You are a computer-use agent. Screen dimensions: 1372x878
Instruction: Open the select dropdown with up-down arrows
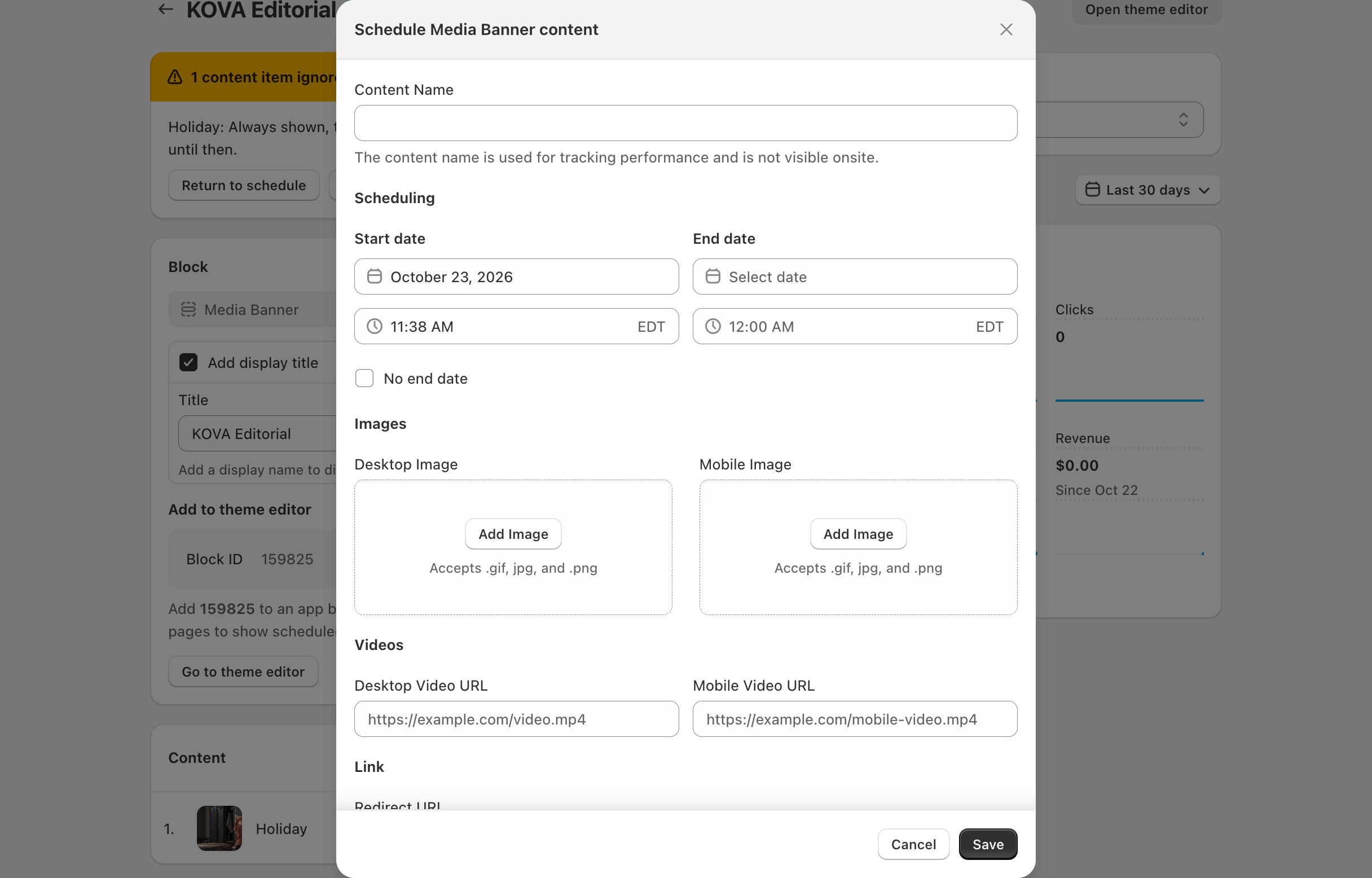click(x=1183, y=120)
